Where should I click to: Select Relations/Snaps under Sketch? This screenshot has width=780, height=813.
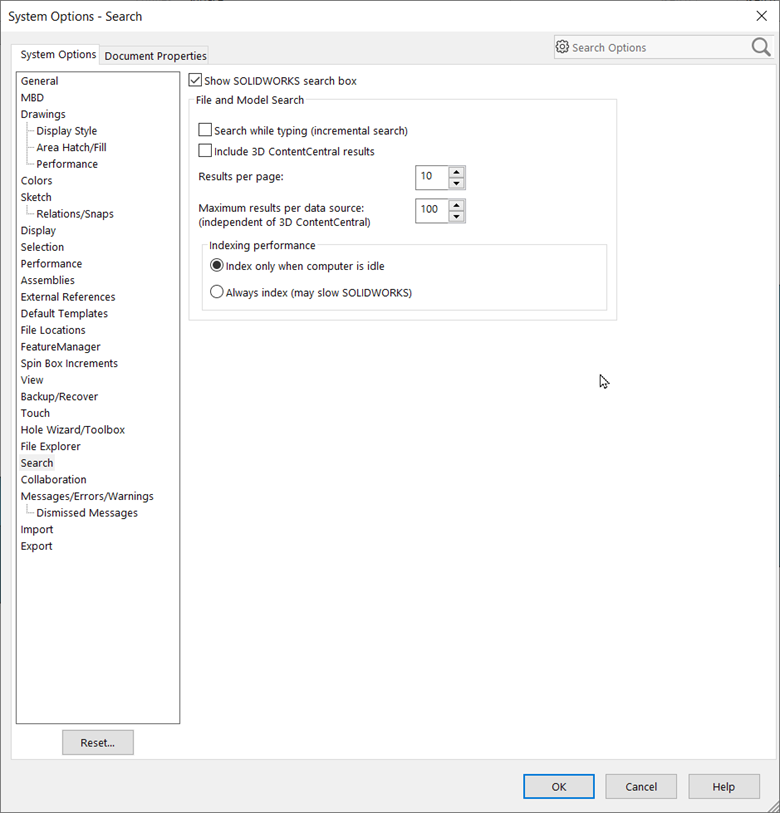(75, 214)
